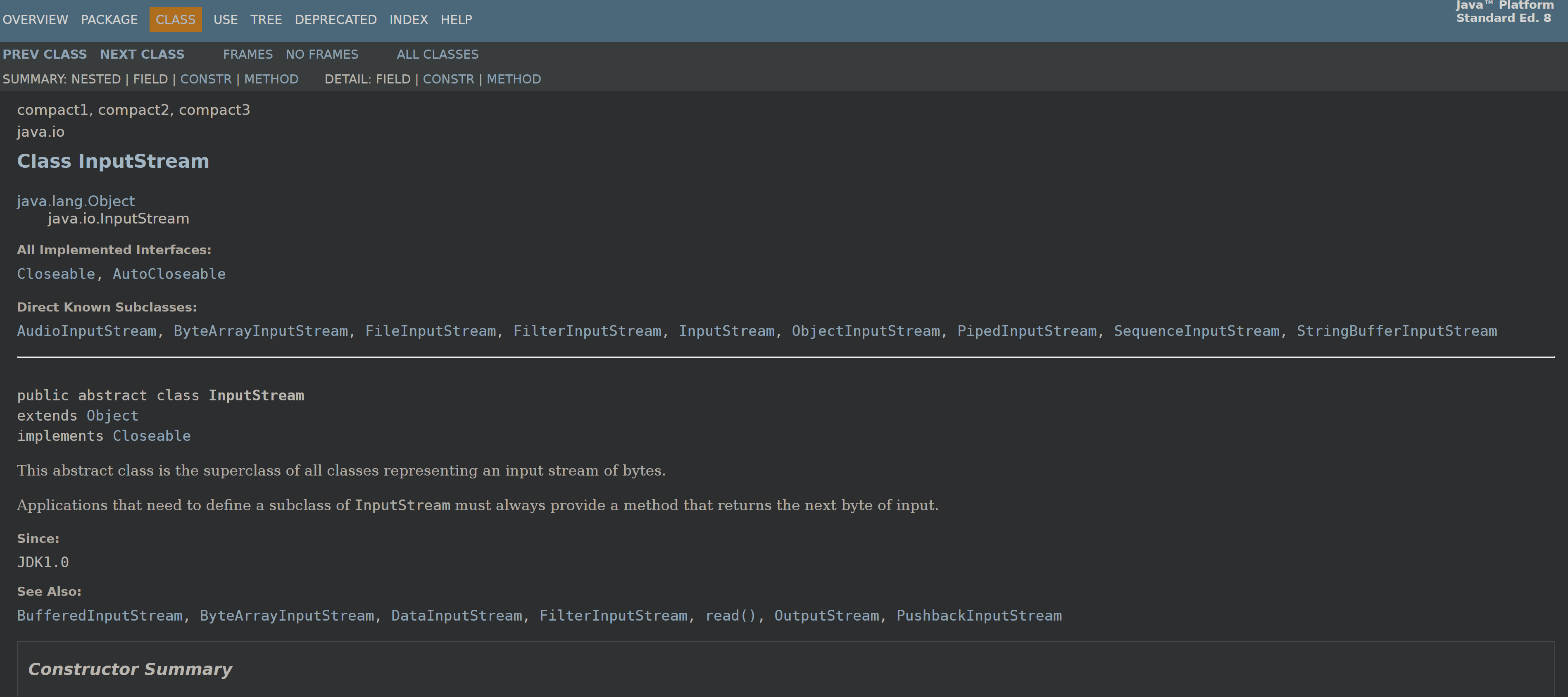Open the SequenceInputStream subclass link
The image size is (1568, 697).
pos(1197,331)
